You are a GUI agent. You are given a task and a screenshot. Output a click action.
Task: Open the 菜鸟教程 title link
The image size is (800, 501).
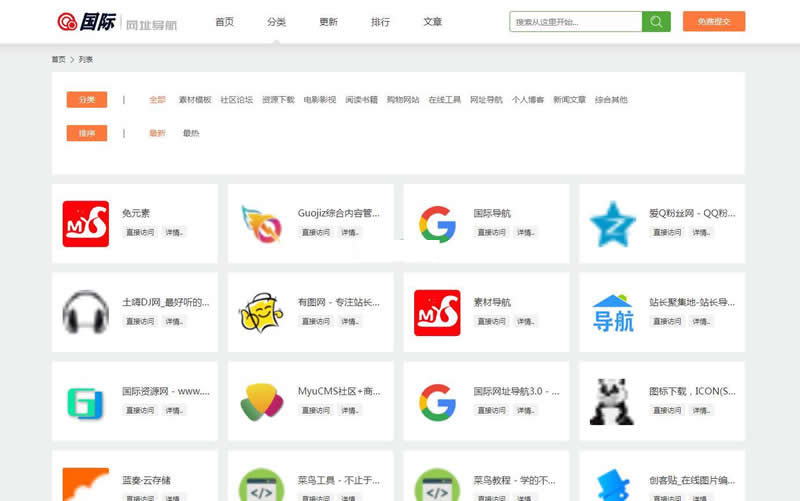pos(514,480)
